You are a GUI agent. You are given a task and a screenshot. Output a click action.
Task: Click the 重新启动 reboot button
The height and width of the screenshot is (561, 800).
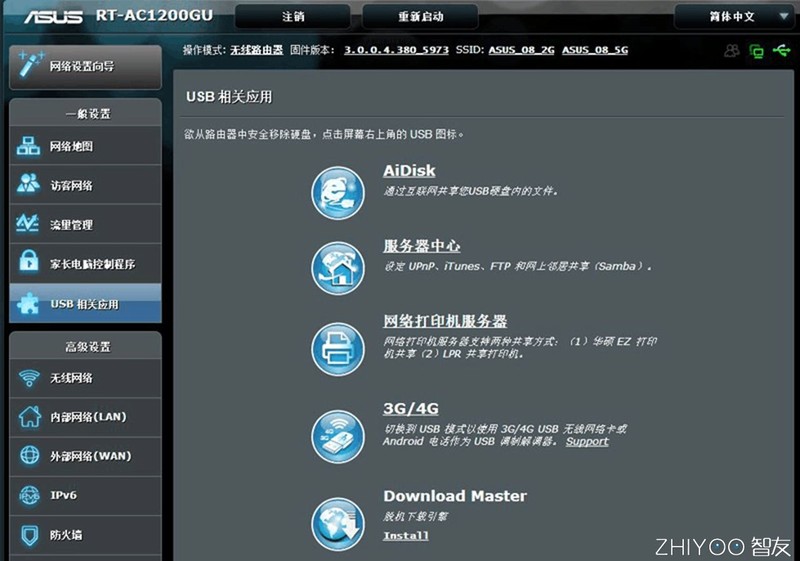pyautogui.click(x=420, y=16)
